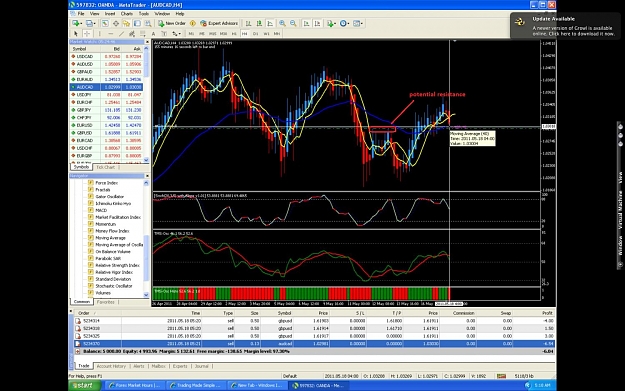This screenshot has width=625, height=391.
Task: Open Forex Market Hours taskbar window
Action: click(135, 385)
